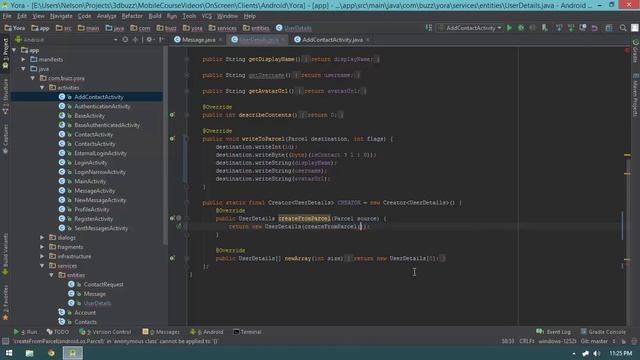Open Chrome from the taskbar
Viewport: 640px width, 360px height.
click(51, 353)
